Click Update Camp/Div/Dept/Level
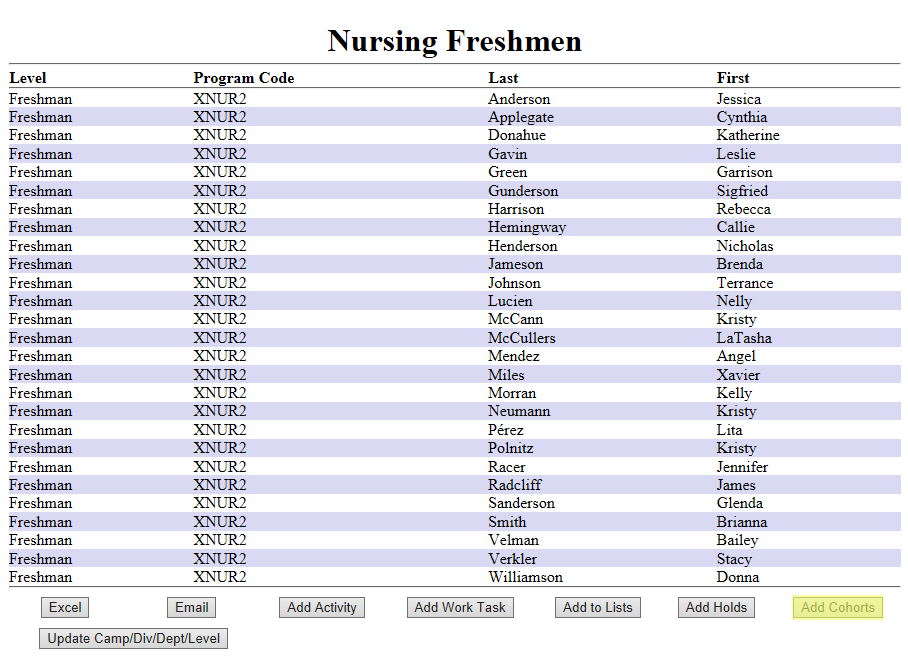This screenshot has height=663, width=908. pyautogui.click(x=132, y=638)
